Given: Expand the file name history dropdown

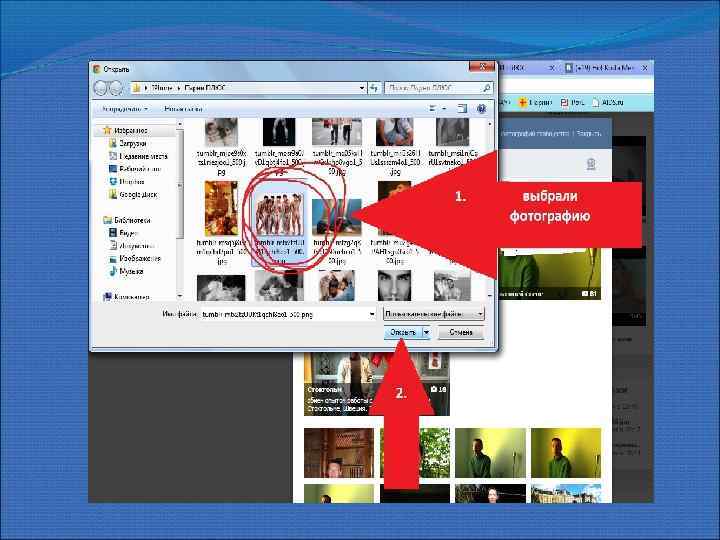Looking at the screenshot, I should [x=371, y=314].
